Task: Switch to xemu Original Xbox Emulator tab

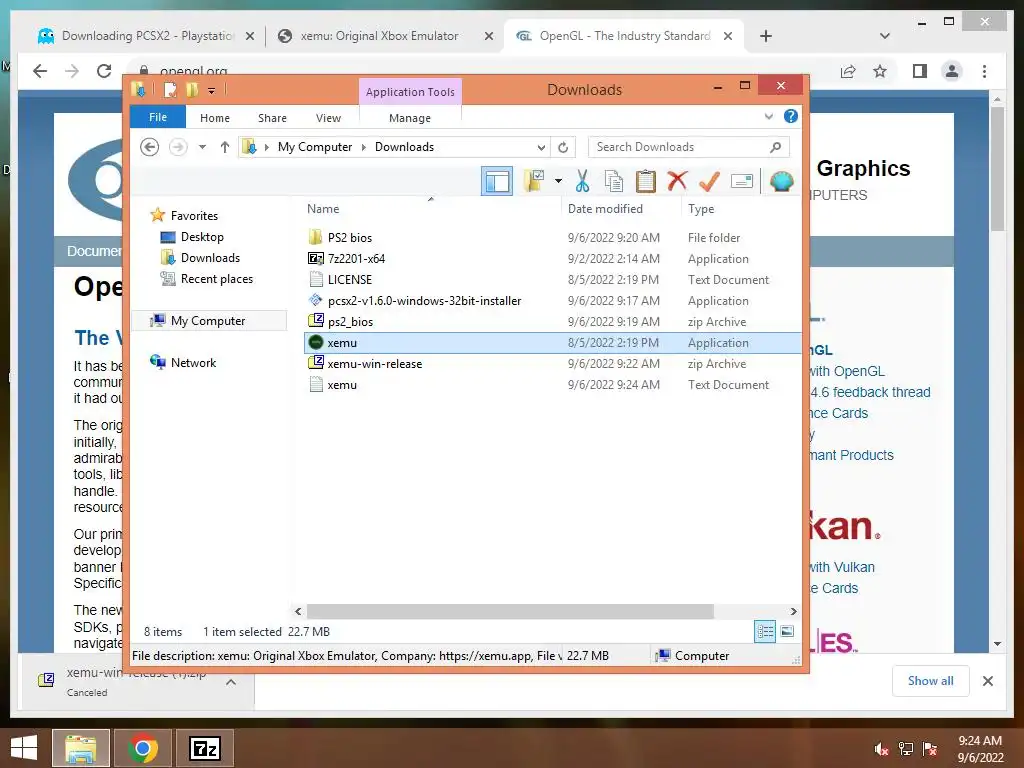Action: tap(385, 36)
